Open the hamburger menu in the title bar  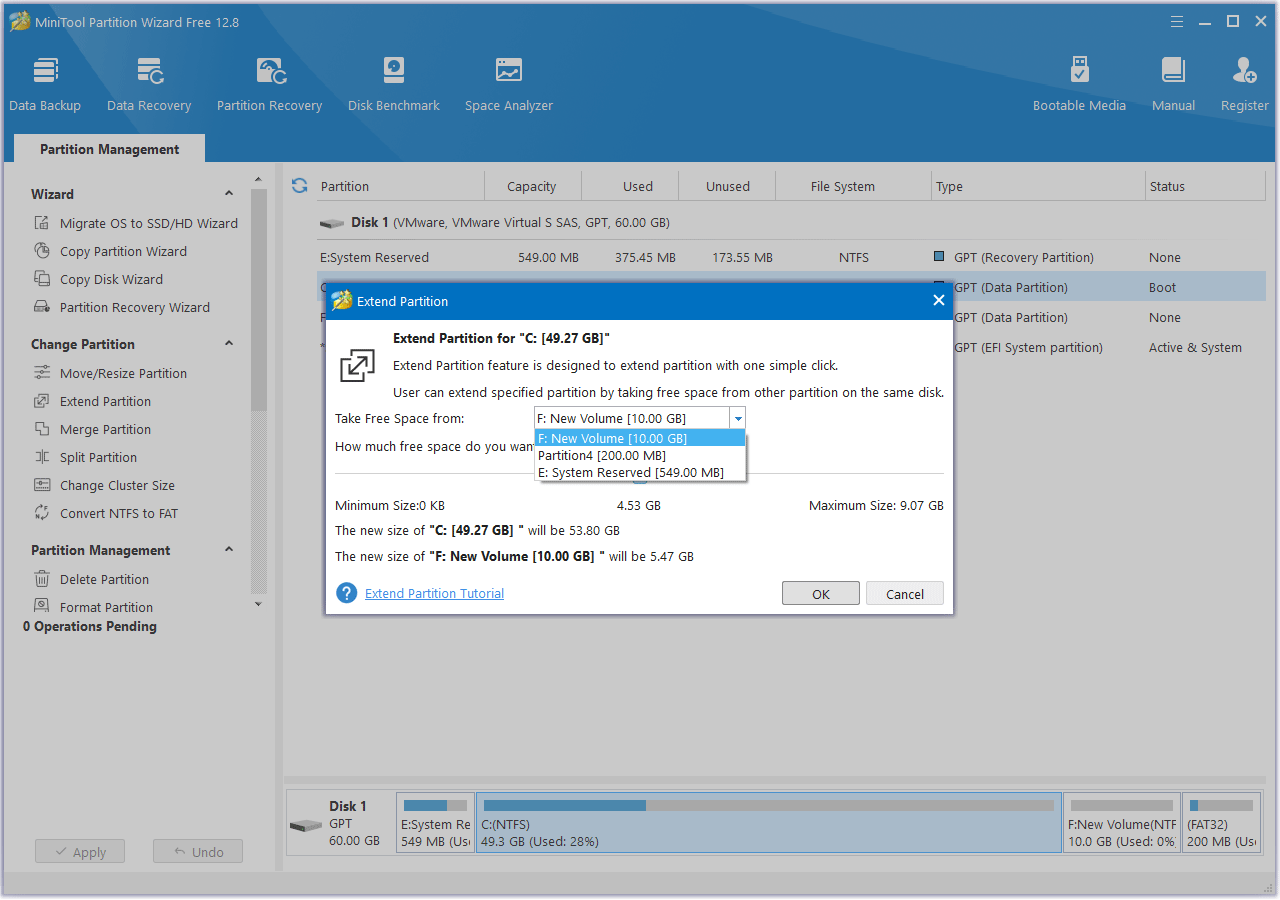[x=1176, y=20]
